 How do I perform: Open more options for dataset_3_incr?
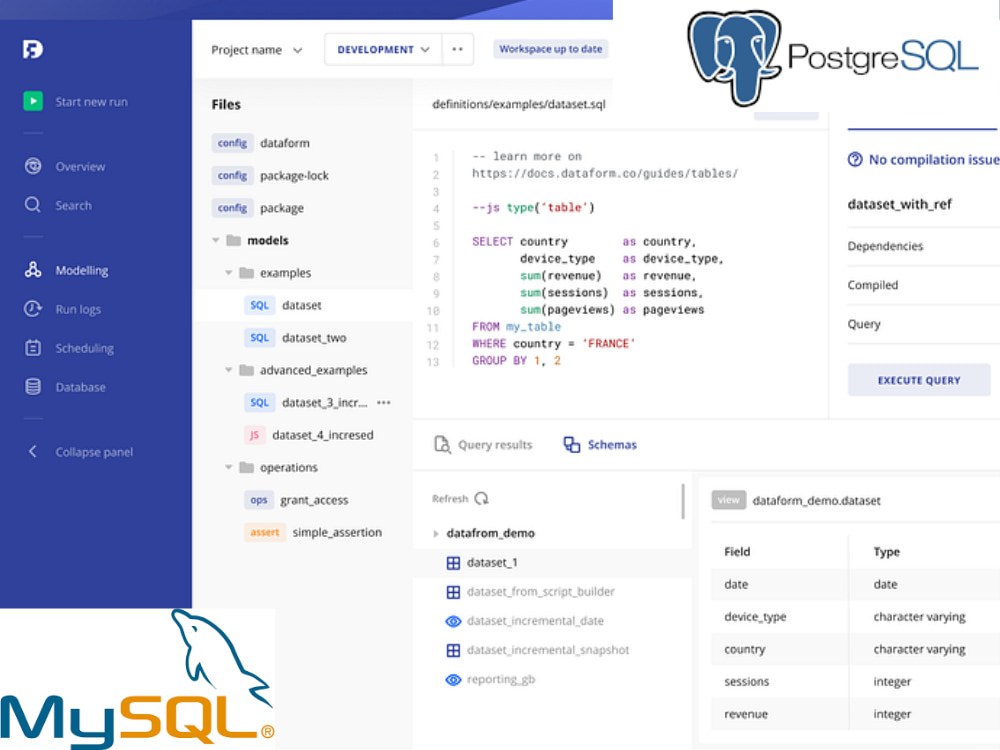point(383,402)
